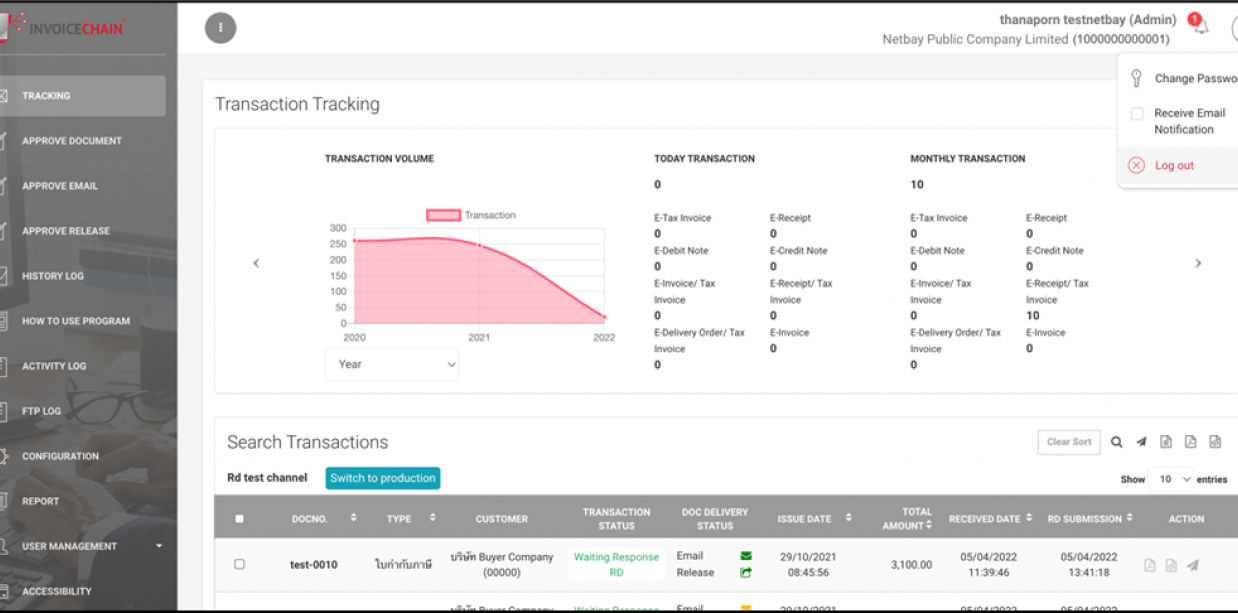Click the Switch to production button
1238x613 pixels.
pos(383,478)
